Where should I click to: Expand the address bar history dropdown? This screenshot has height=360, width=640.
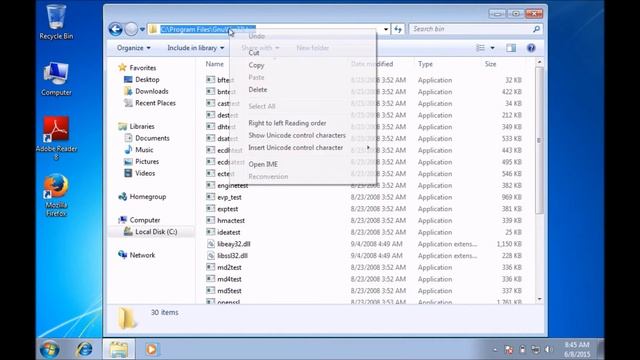[386, 29]
